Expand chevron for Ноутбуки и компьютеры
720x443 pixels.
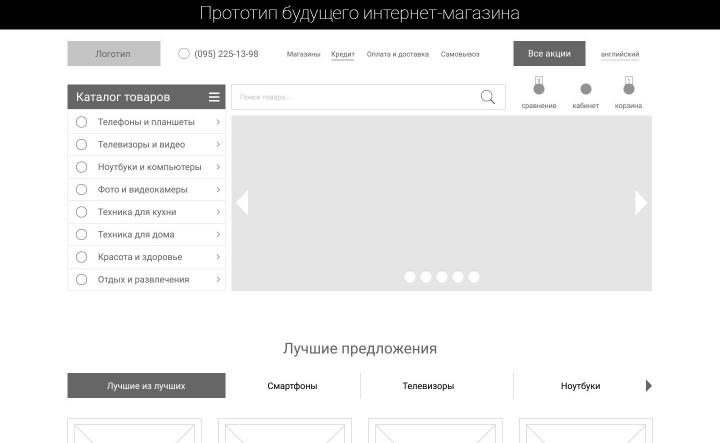218,167
